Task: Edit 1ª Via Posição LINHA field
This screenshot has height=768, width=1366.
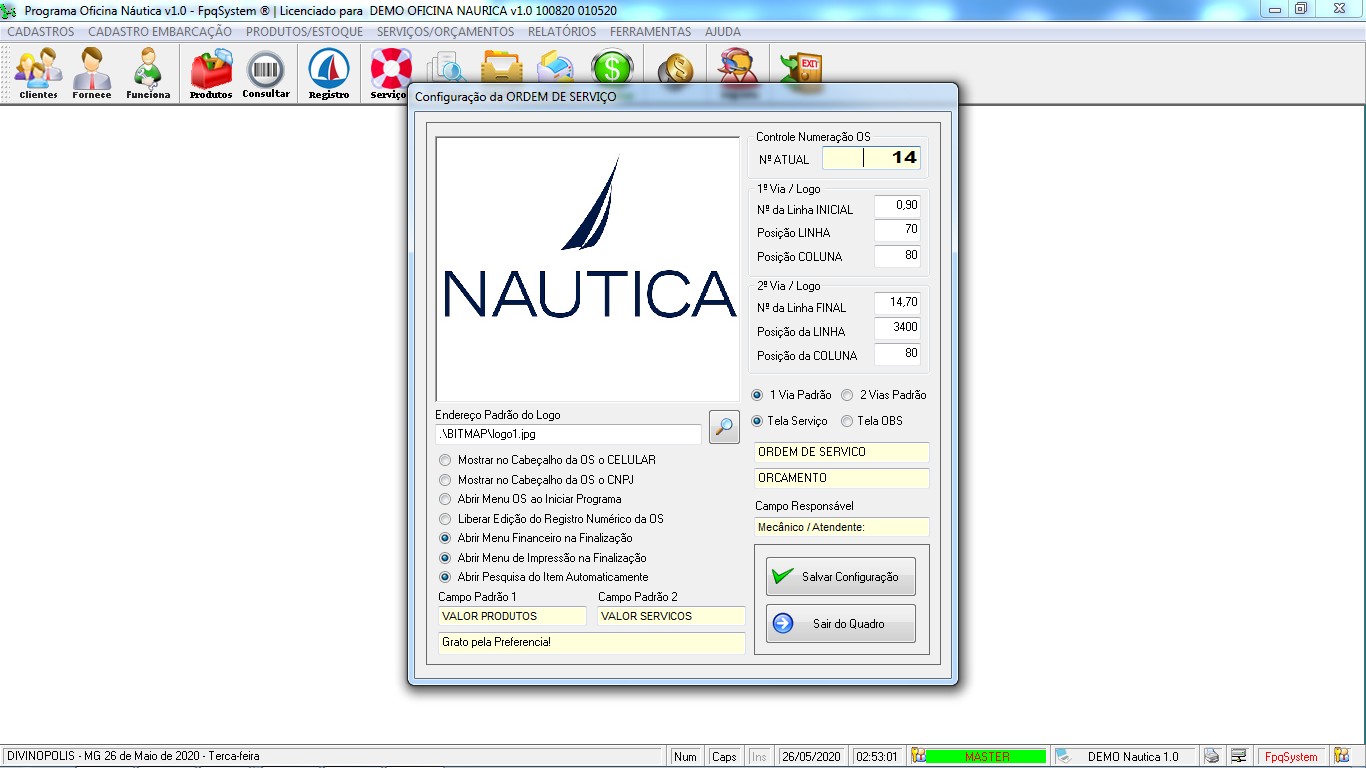Action: 897,230
